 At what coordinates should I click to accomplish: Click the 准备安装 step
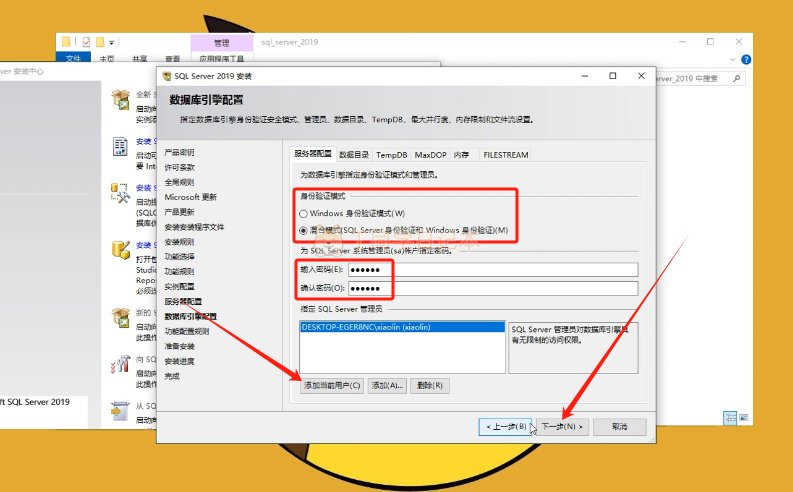pos(180,346)
